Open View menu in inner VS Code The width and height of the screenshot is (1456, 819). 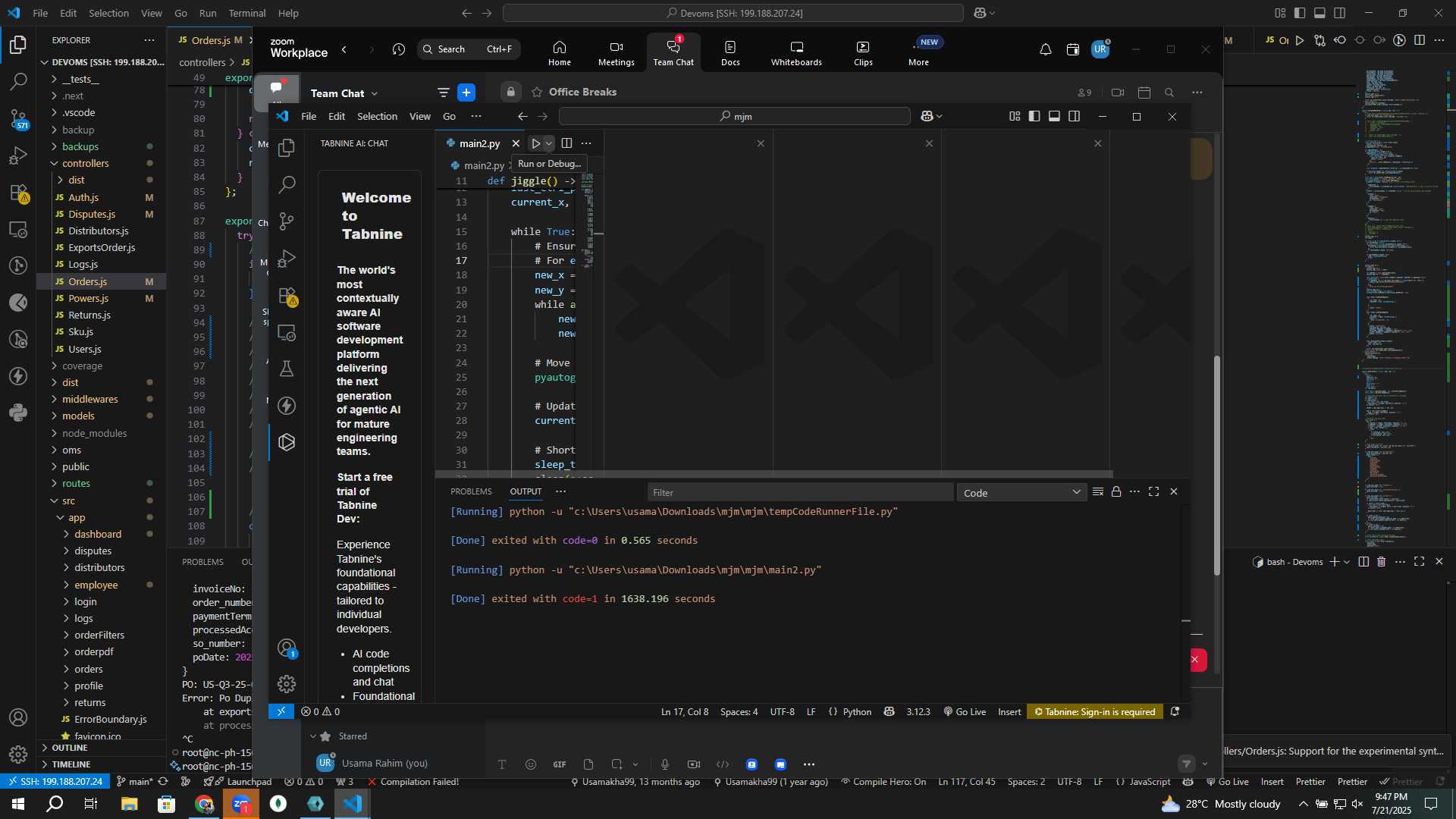click(420, 116)
